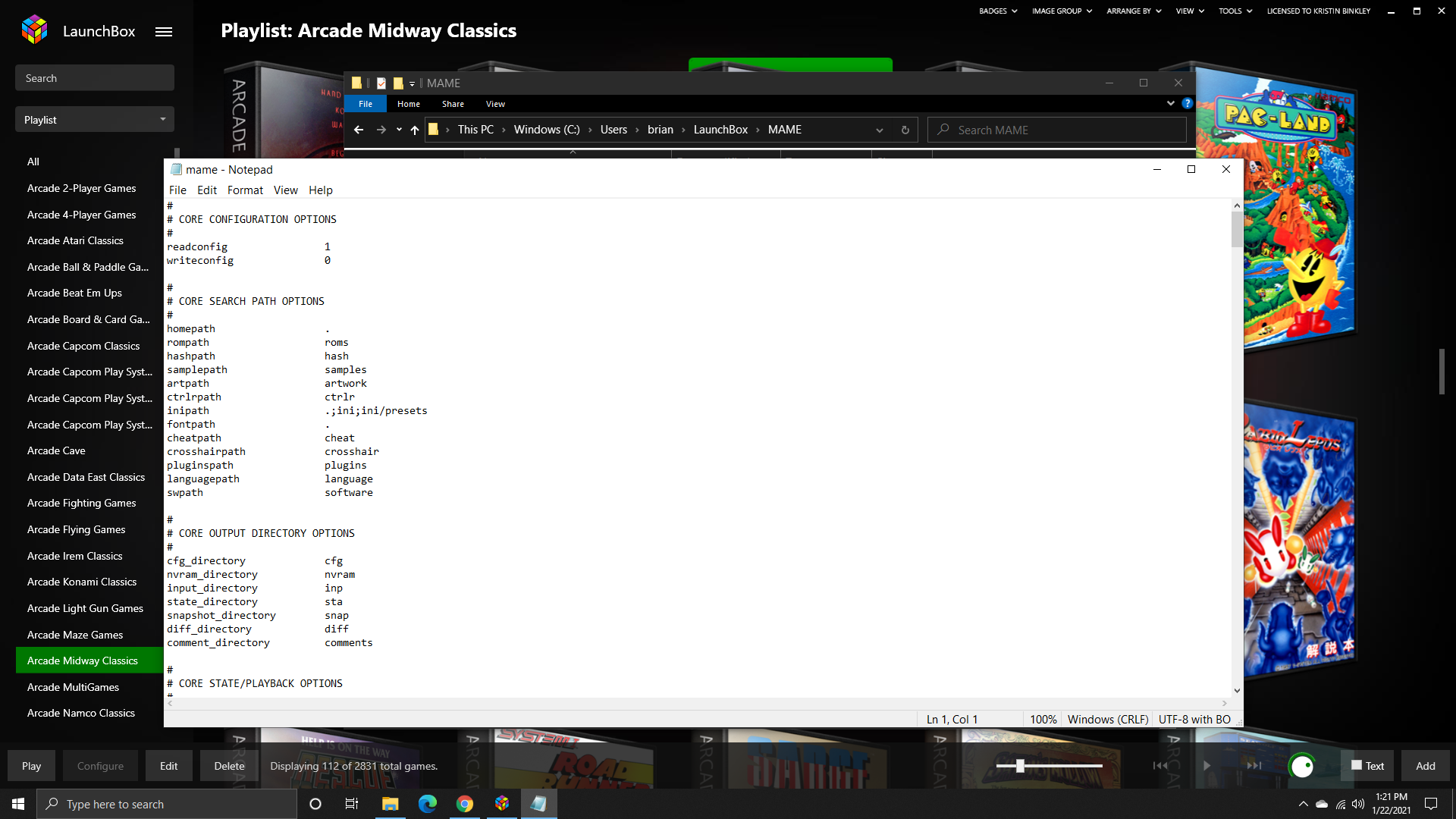The width and height of the screenshot is (1456, 819).
Task: Open recent locations dropdown in Explorer
Action: 399,130
